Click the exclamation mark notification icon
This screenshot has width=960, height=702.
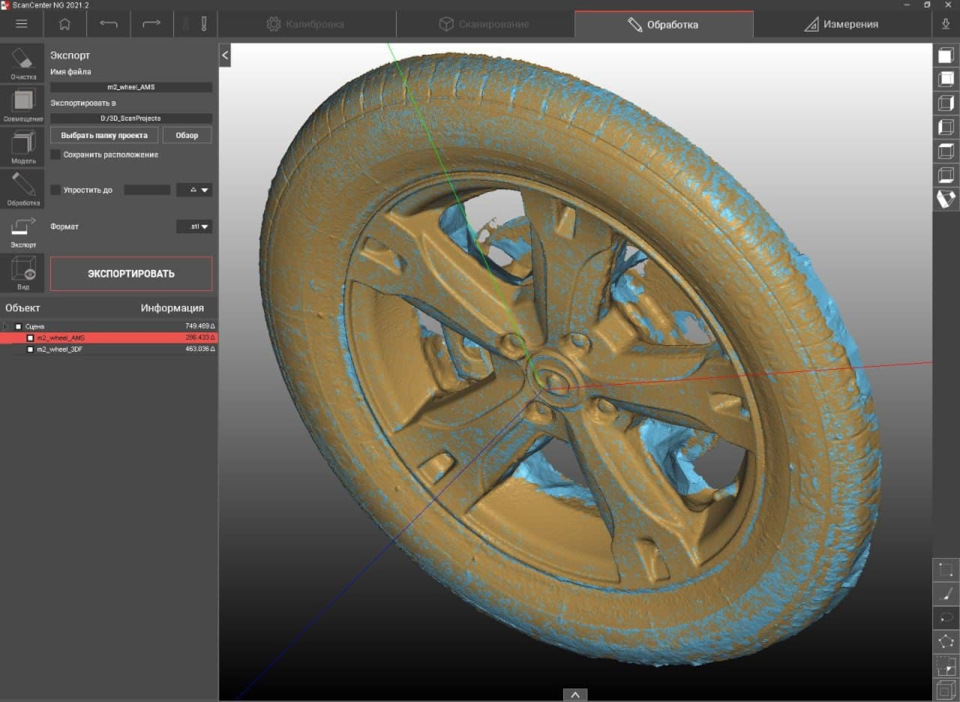pos(204,24)
